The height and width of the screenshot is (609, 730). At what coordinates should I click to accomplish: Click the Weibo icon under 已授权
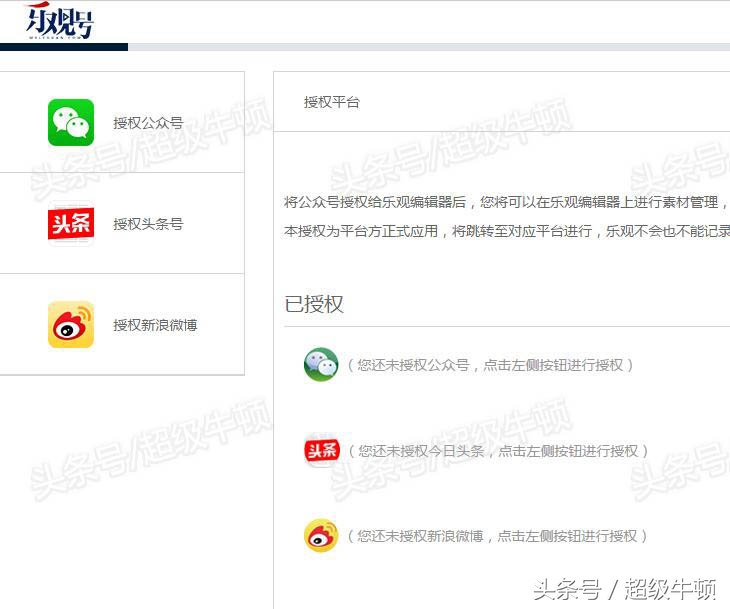(x=321, y=536)
